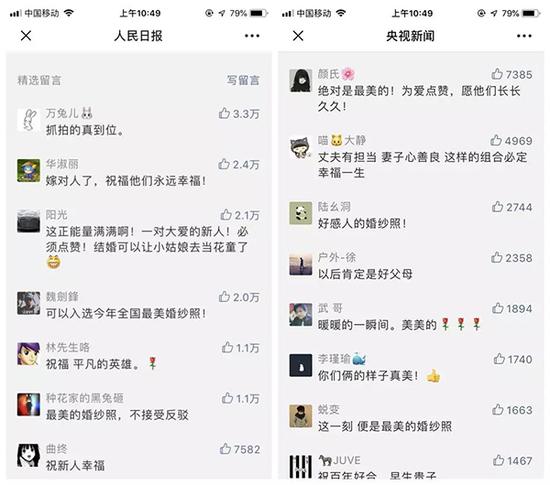Open the three-dot menu on 人民日报 page
Image resolution: width=550 pixels, height=485 pixels.
(252, 36)
